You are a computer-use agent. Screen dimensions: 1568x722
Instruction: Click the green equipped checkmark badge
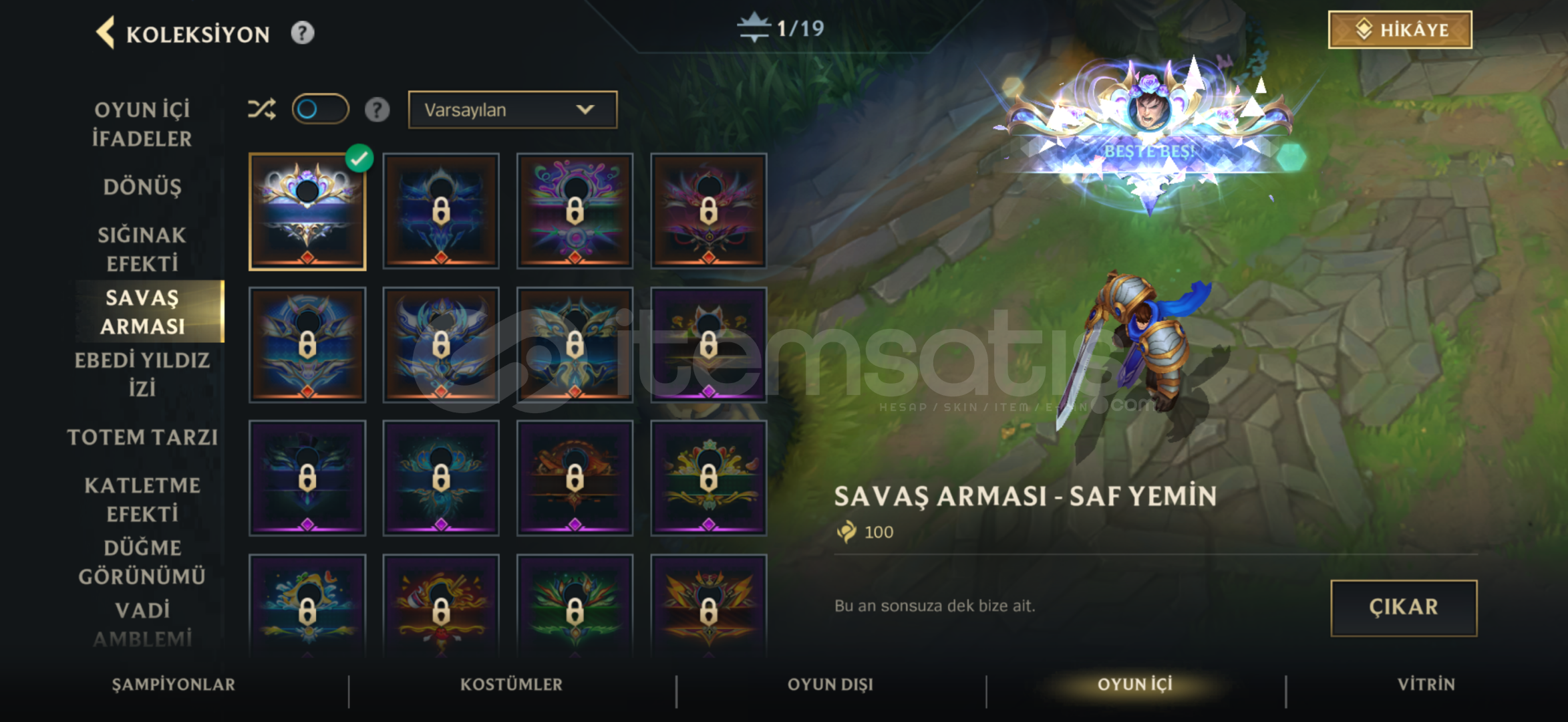point(359,158)
